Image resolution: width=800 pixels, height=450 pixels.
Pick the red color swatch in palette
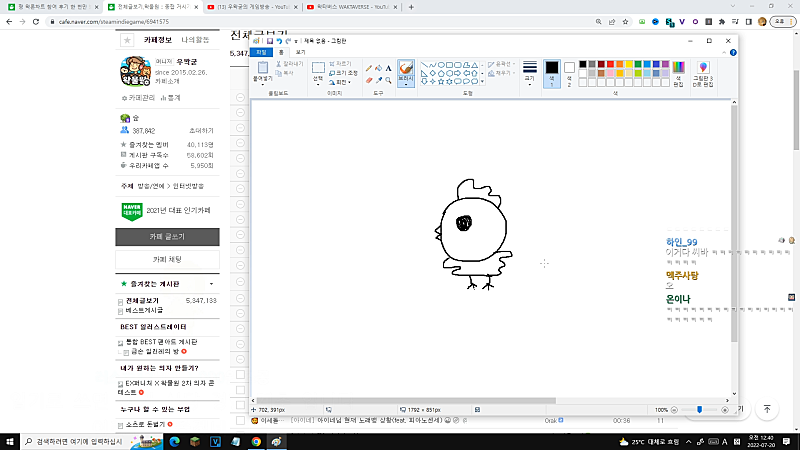coord(608,63)
